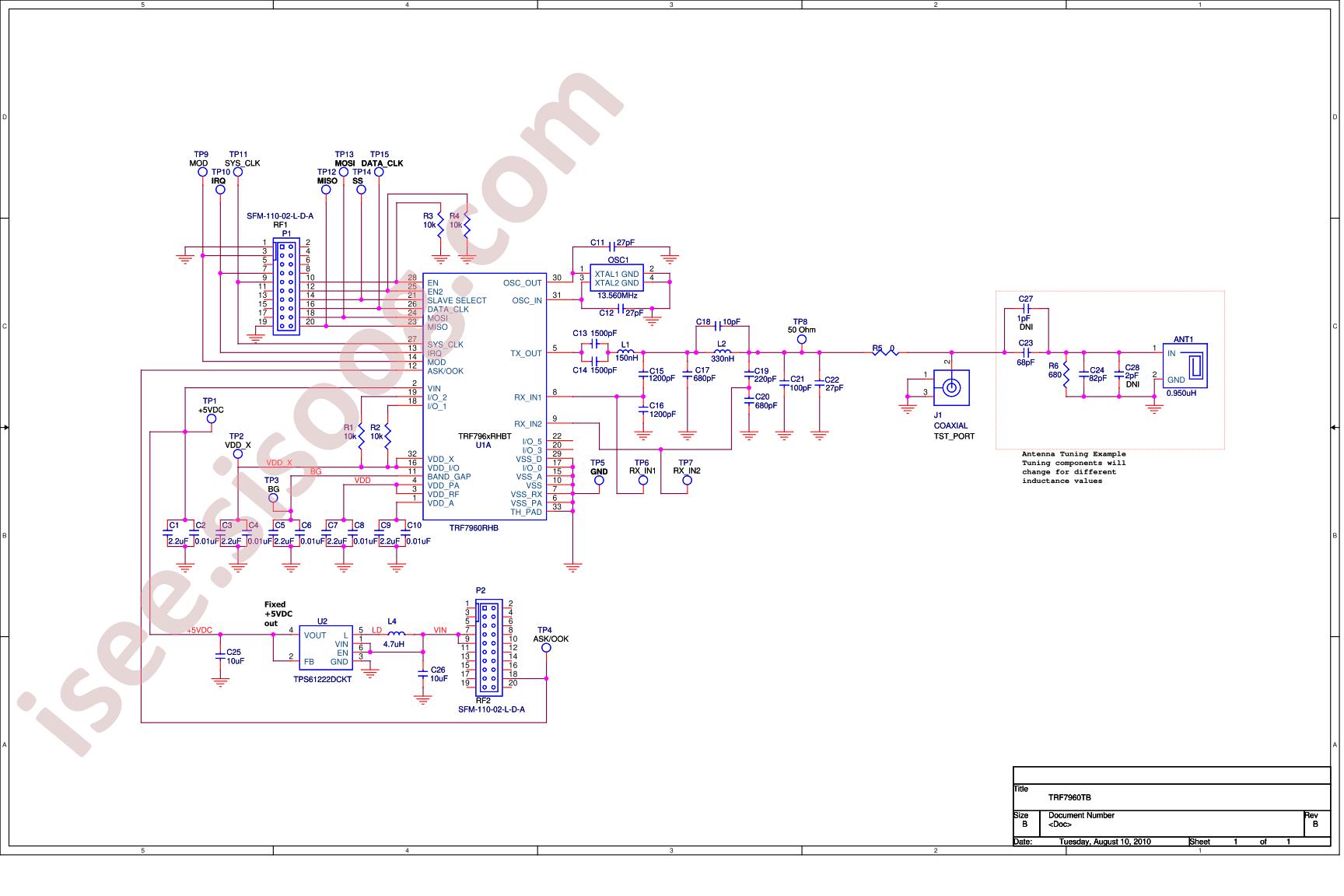1344x896 pixels.
Task: Select the R5 zero-ohm resistor symbol
Action: tap(884, 352)
